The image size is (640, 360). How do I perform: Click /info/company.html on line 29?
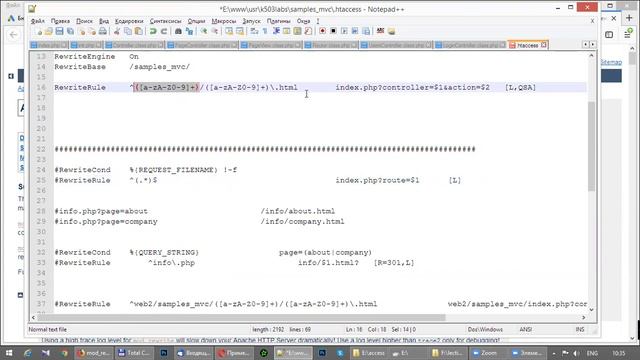click(302, 221)
